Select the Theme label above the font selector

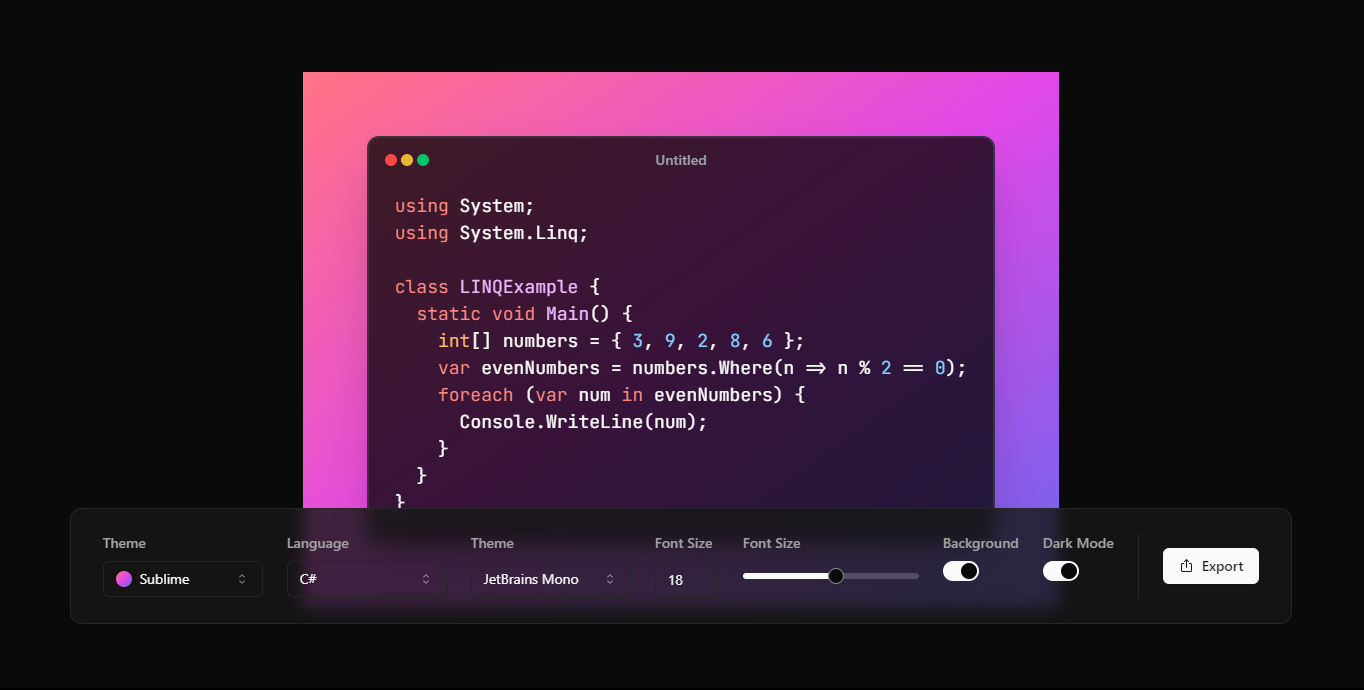[492, 543]
